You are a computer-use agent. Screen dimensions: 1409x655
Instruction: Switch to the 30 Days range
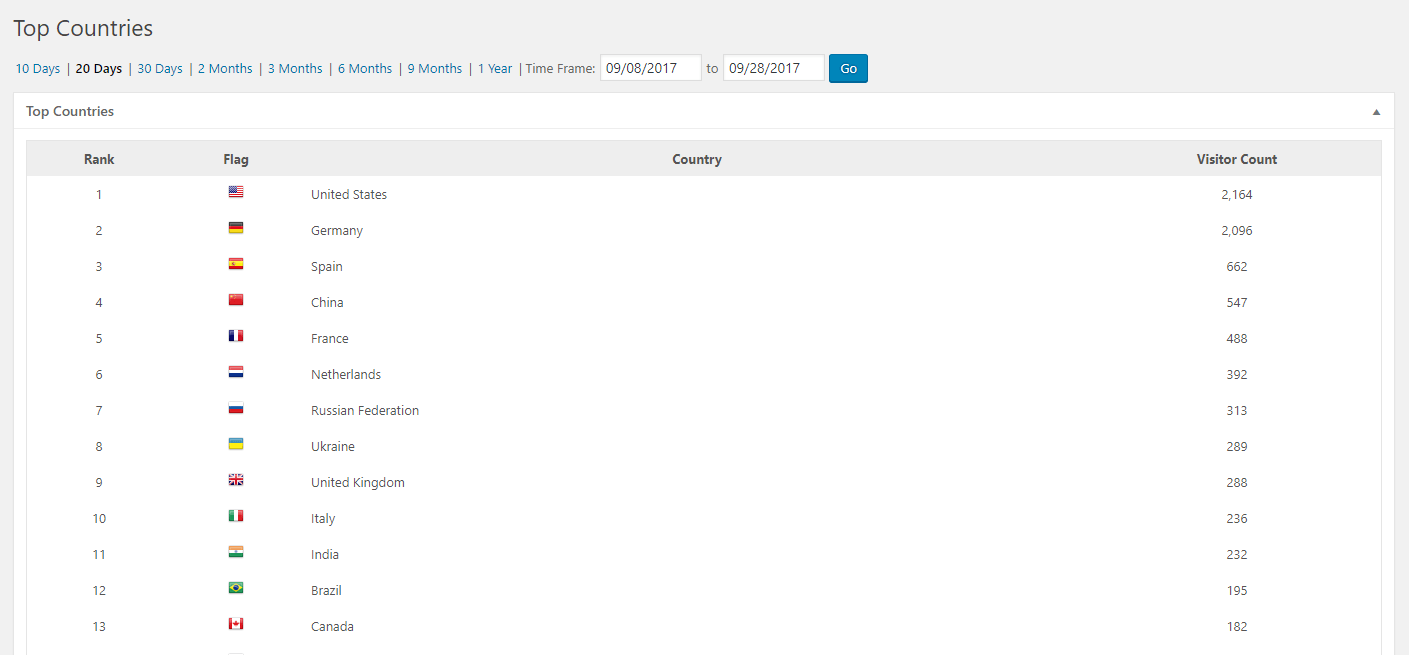coord(160,69)
